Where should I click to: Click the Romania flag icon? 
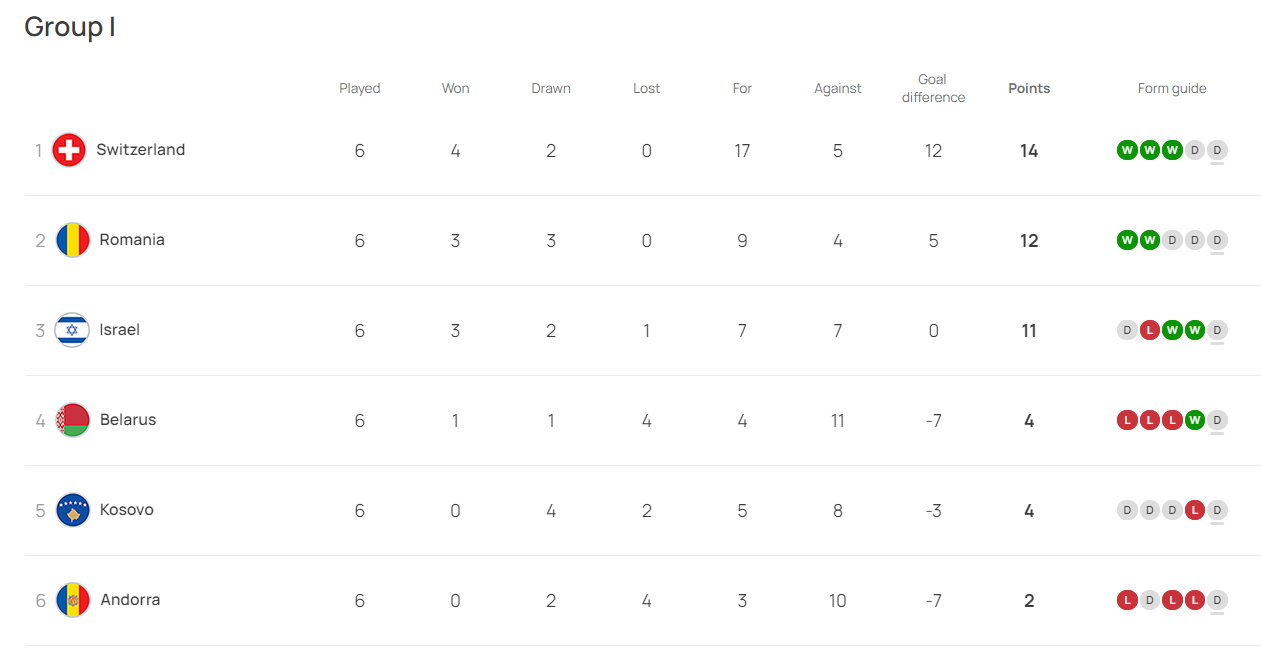pos(73,240)
